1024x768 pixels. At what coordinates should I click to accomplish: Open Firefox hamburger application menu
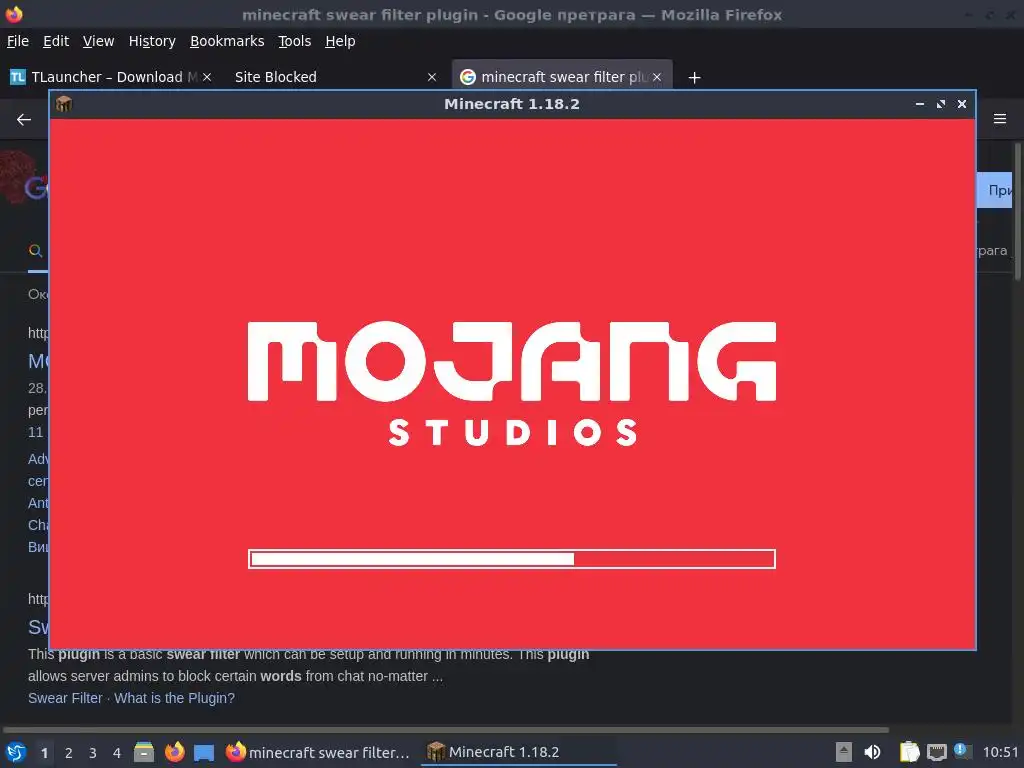click(1000, 119)
